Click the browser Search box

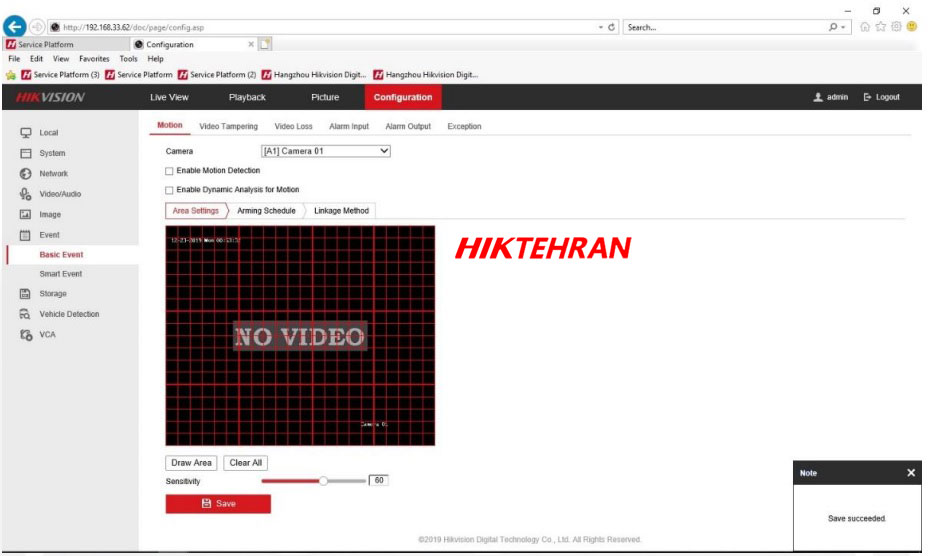727,27
